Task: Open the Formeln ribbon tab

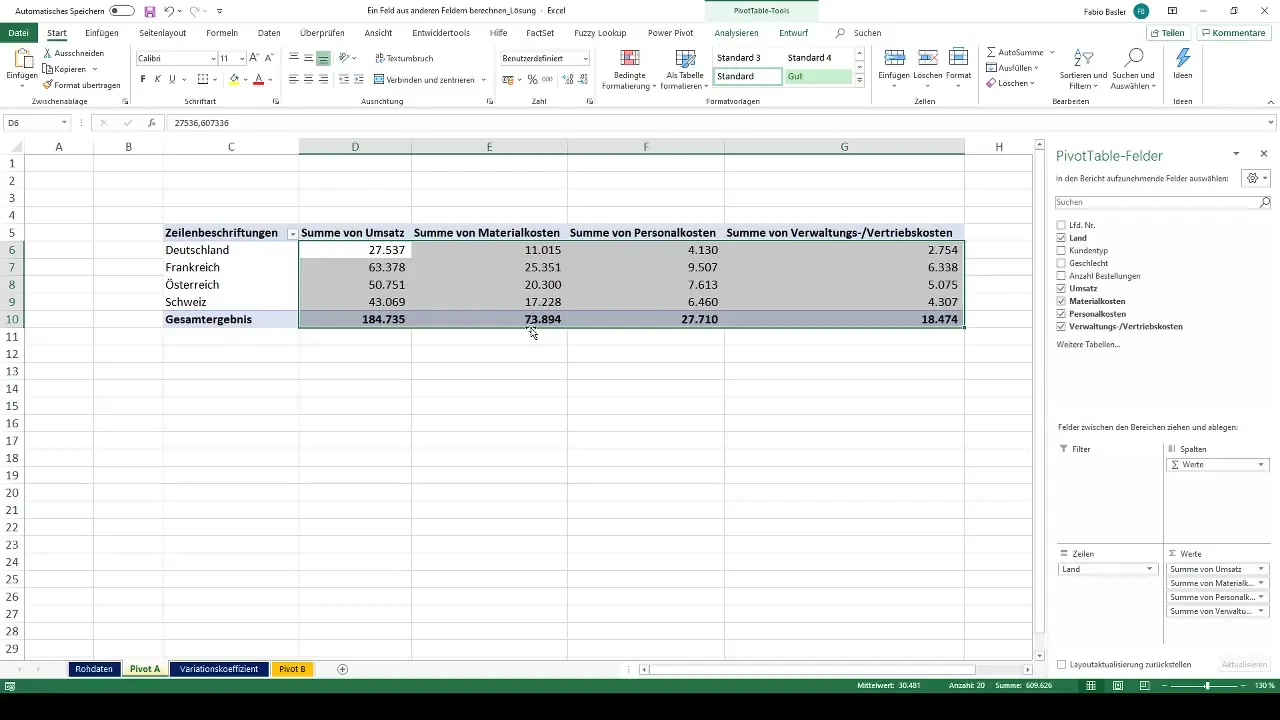Action: coord(222,33)
